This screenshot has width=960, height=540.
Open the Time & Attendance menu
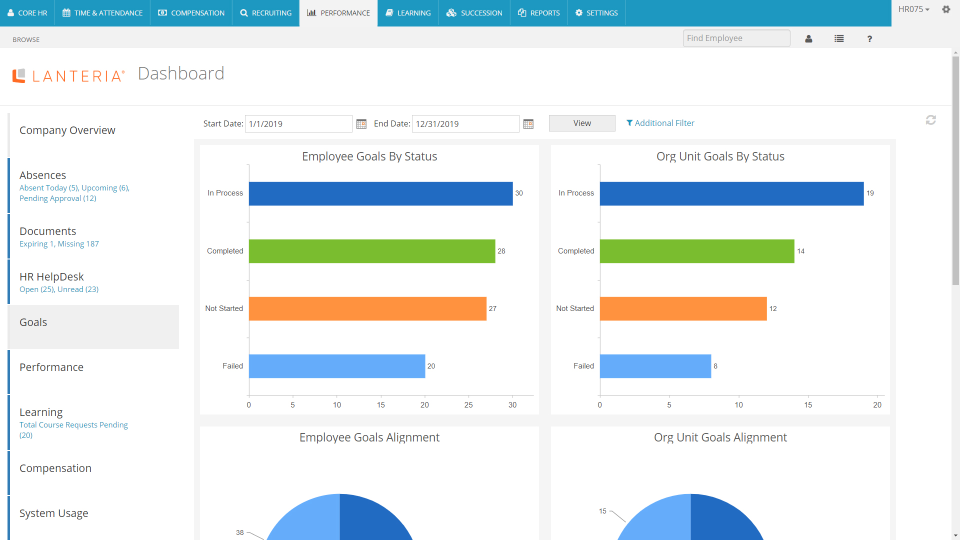pos(102,13)
